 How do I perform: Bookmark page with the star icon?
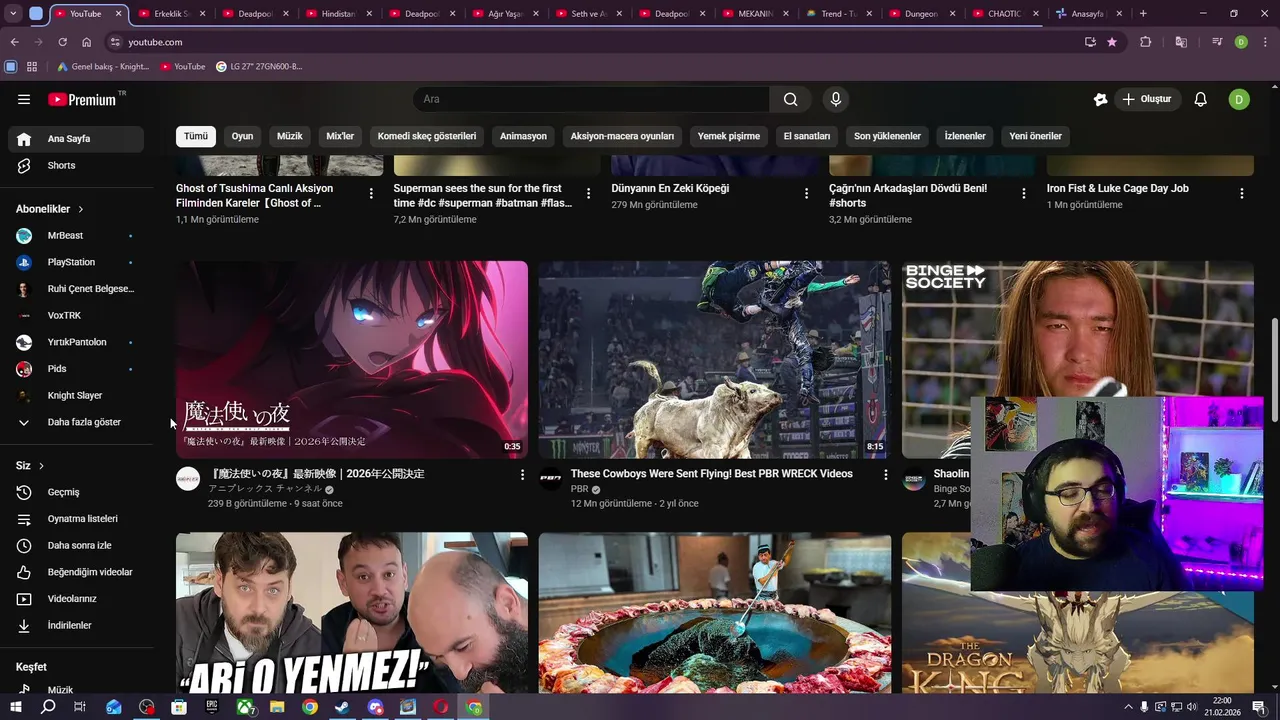tap(1112, 42)
